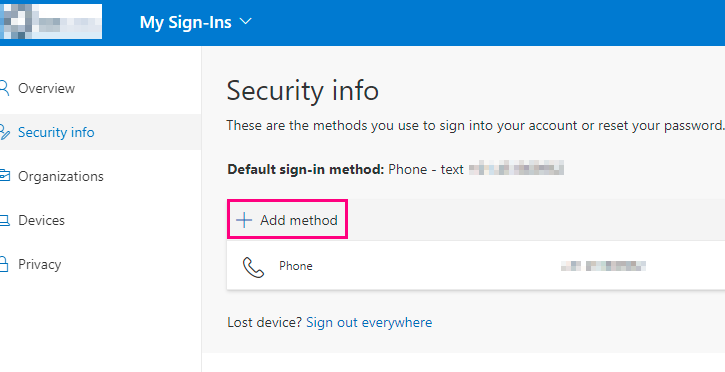Click the plus icon beside Add method
The width and height of the screenshot is (725, 372).
click(x=244, y=220)
